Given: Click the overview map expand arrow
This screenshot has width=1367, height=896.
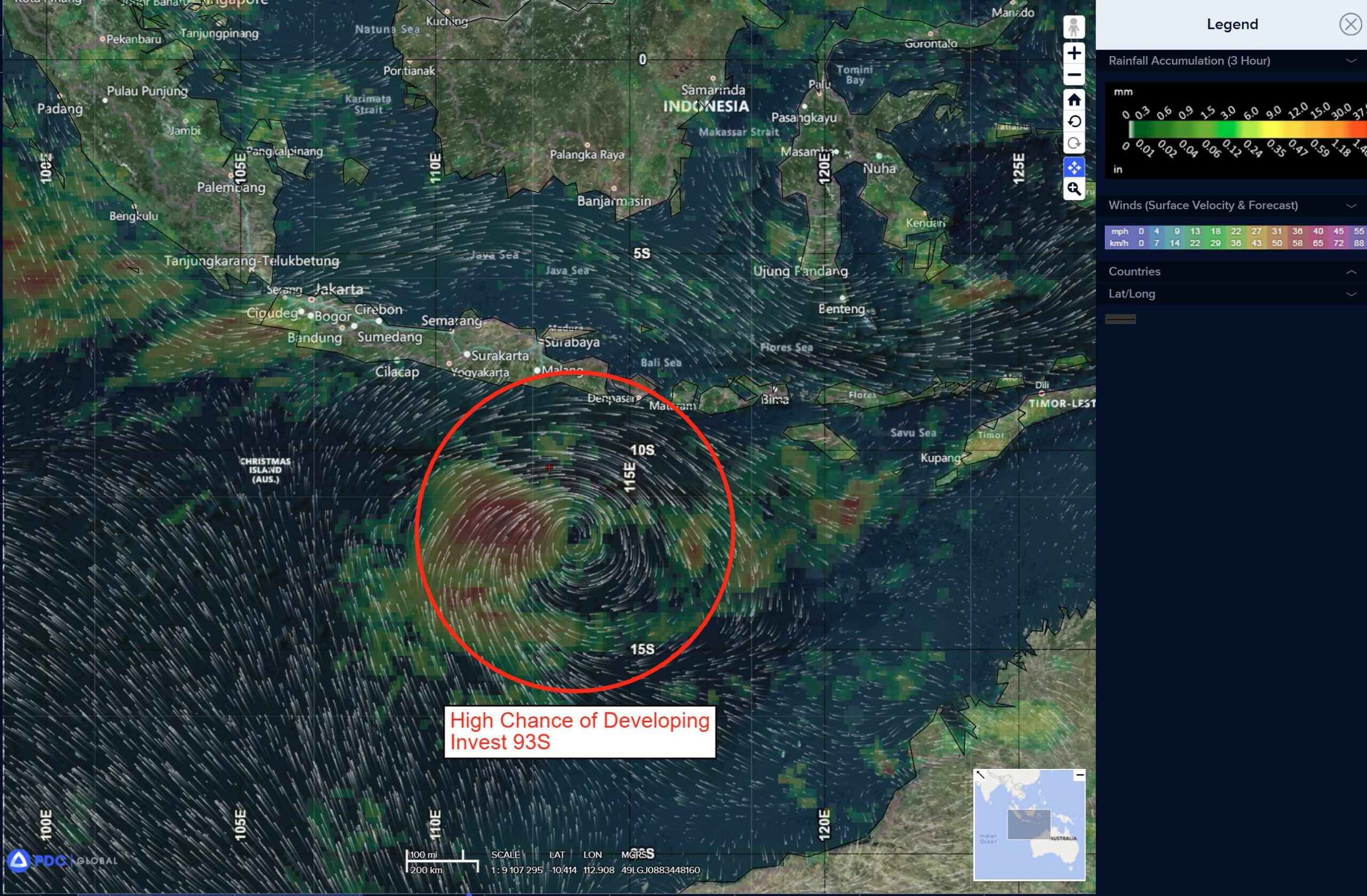Looking at the screenshot, I should point(980,775).
